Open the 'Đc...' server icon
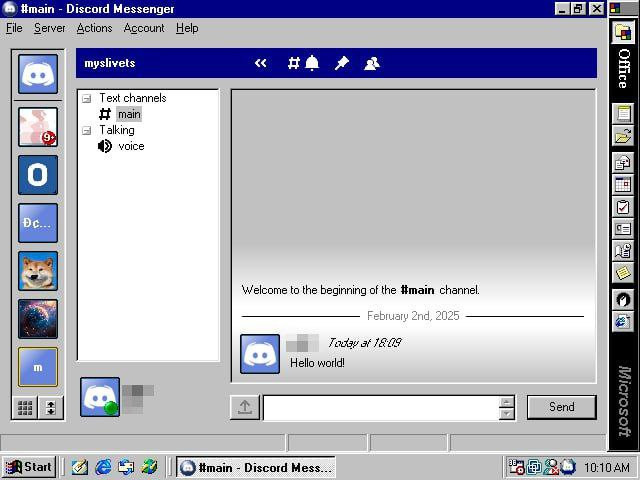 point(38,223)
